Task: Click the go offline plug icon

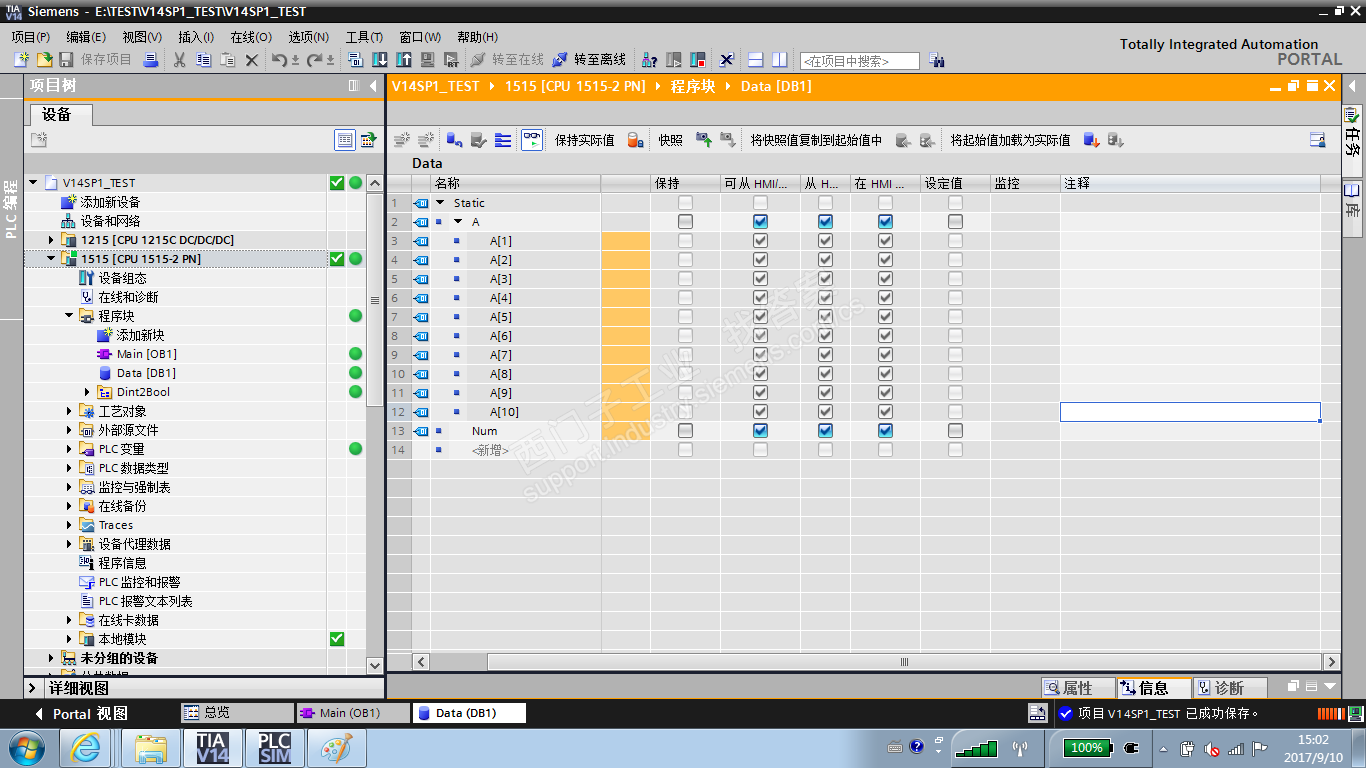Action: click(560, 60)
